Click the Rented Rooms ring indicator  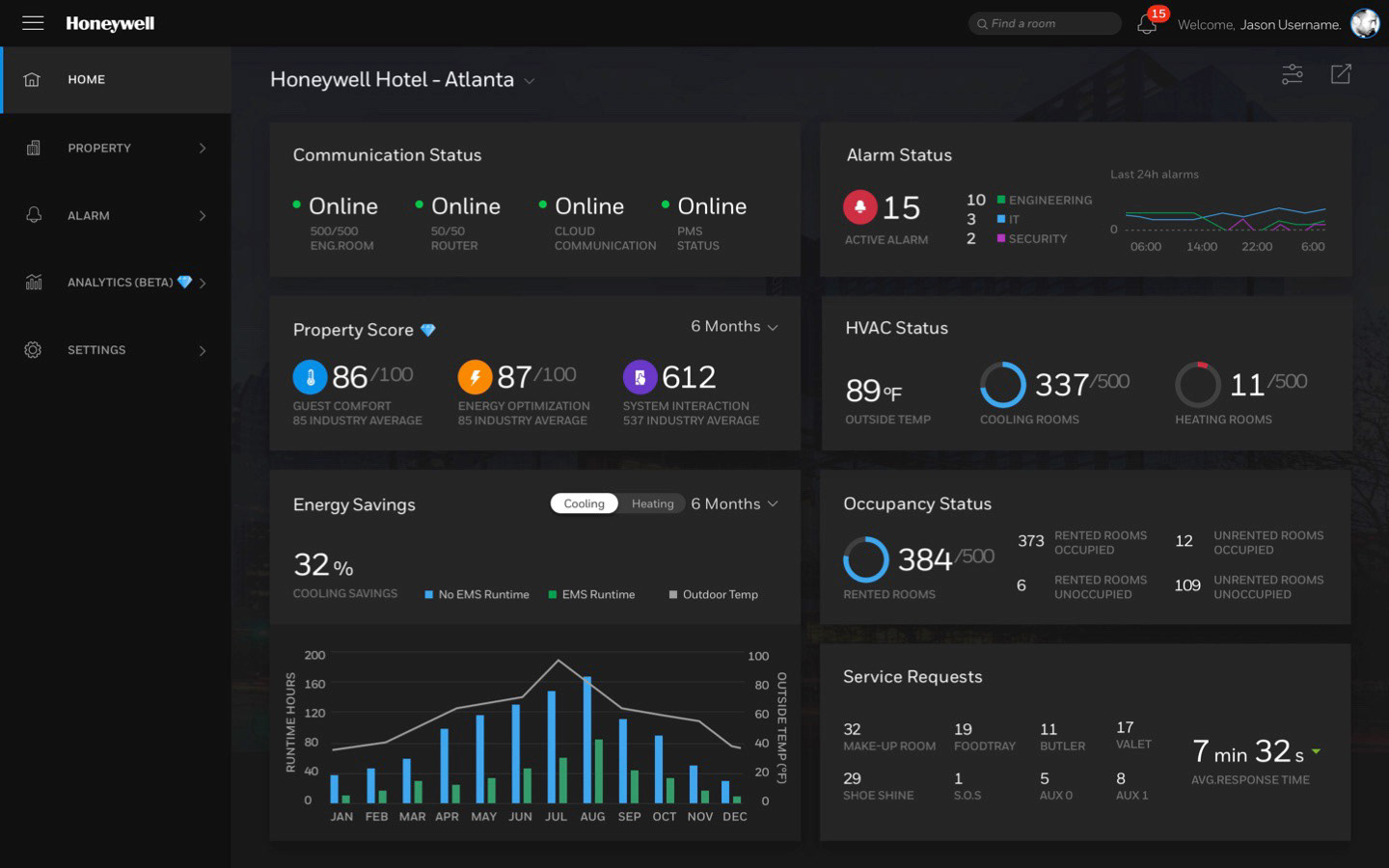[866, 559]
